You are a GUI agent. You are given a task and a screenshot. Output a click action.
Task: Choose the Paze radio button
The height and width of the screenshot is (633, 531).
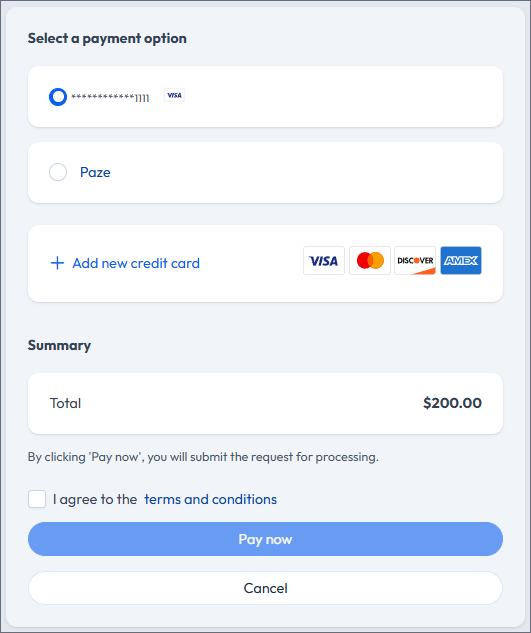click(x=58, y=172)
